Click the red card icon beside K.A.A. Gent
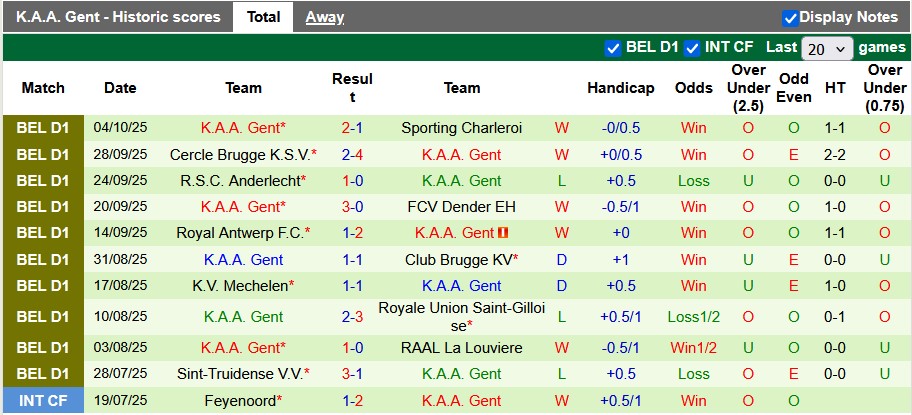The height and width of the screenshot is (415, 912). tap(504, 233)
